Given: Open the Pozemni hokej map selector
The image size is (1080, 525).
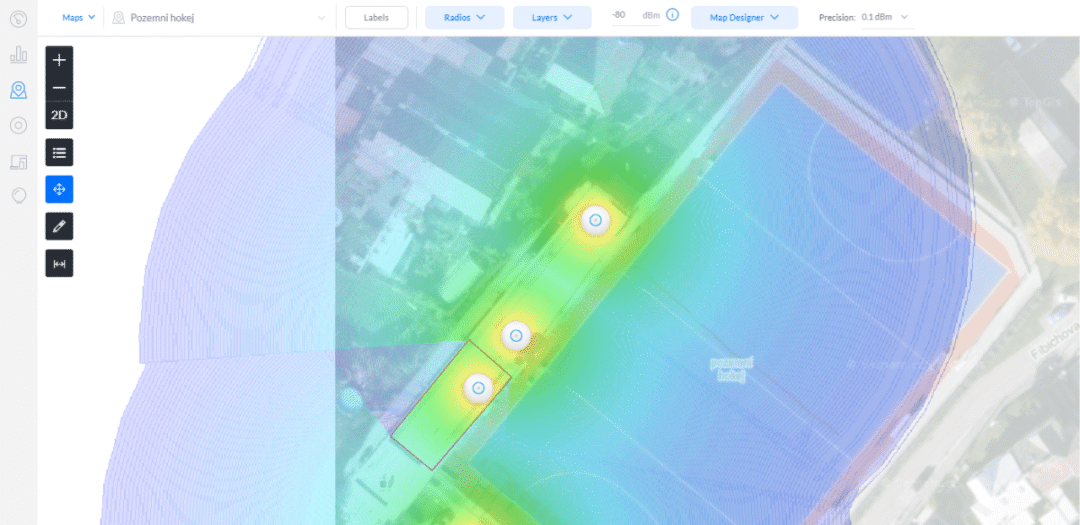Looking at the screenshot, I should point(220,17).
